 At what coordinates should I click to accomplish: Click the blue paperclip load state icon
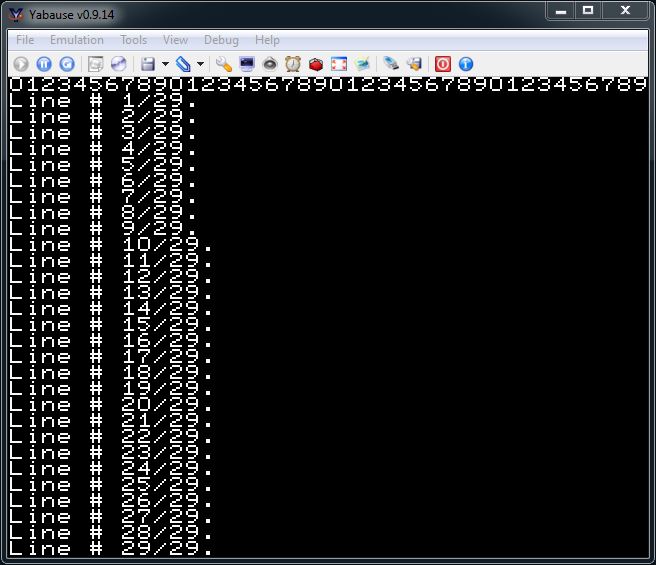point(183,64)
